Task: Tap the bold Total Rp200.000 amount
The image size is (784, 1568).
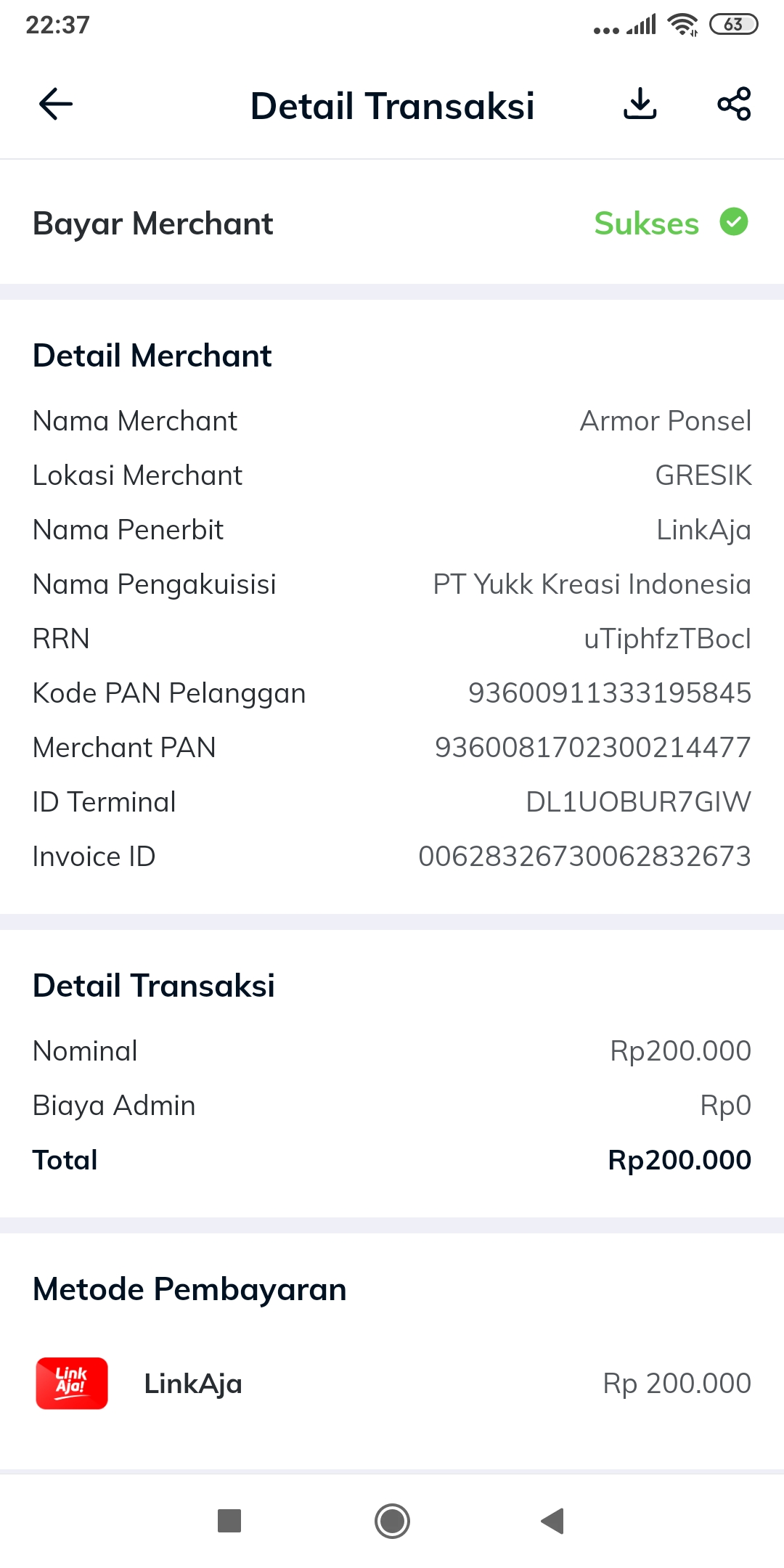Action: click(x=679, y=1160)
